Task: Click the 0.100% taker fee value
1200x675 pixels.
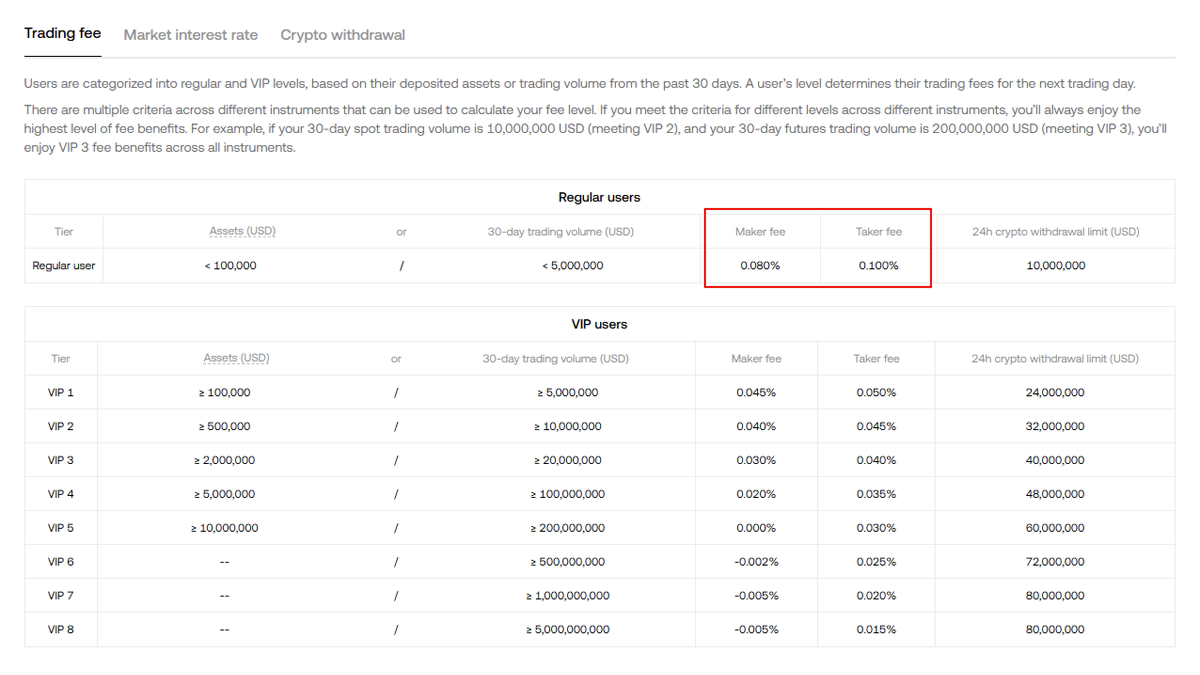Action: (x=878, y=266)
